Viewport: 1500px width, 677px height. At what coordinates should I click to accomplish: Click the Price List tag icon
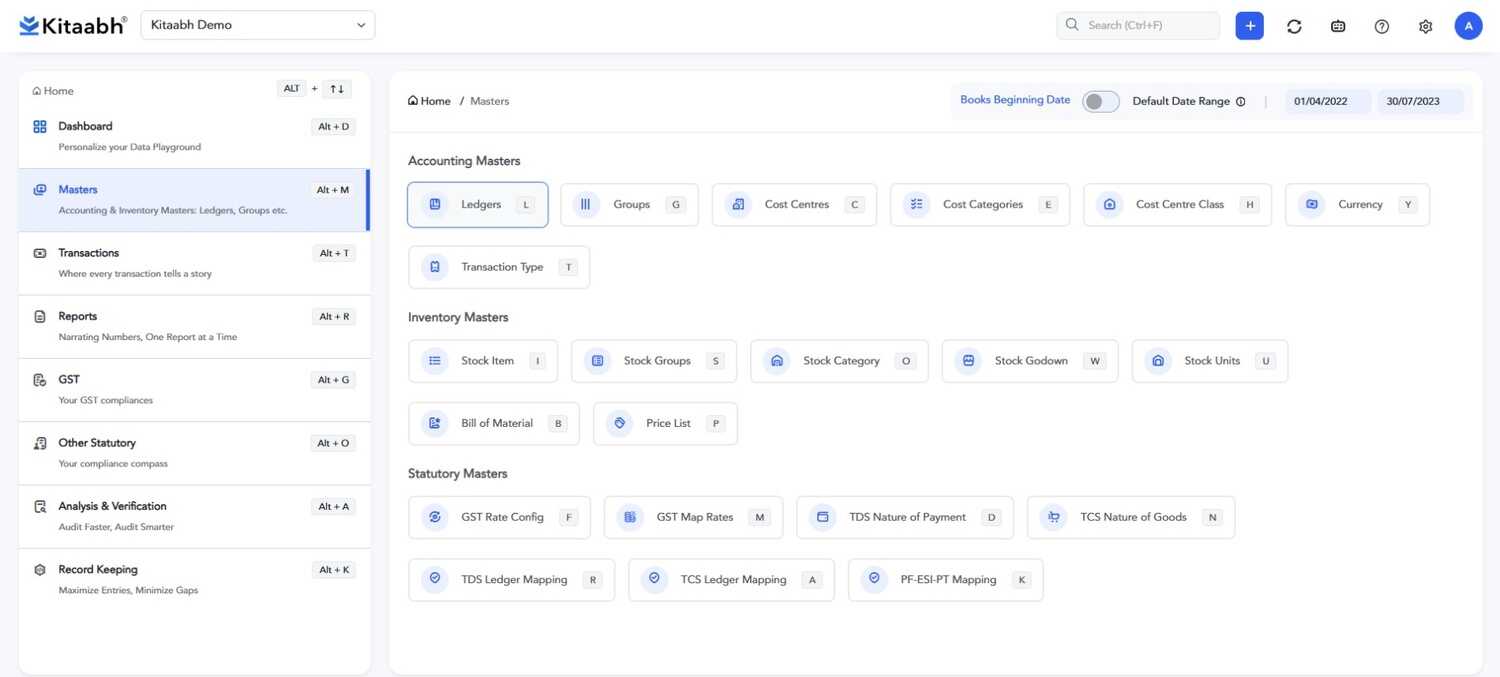click(x=620, y=423)
